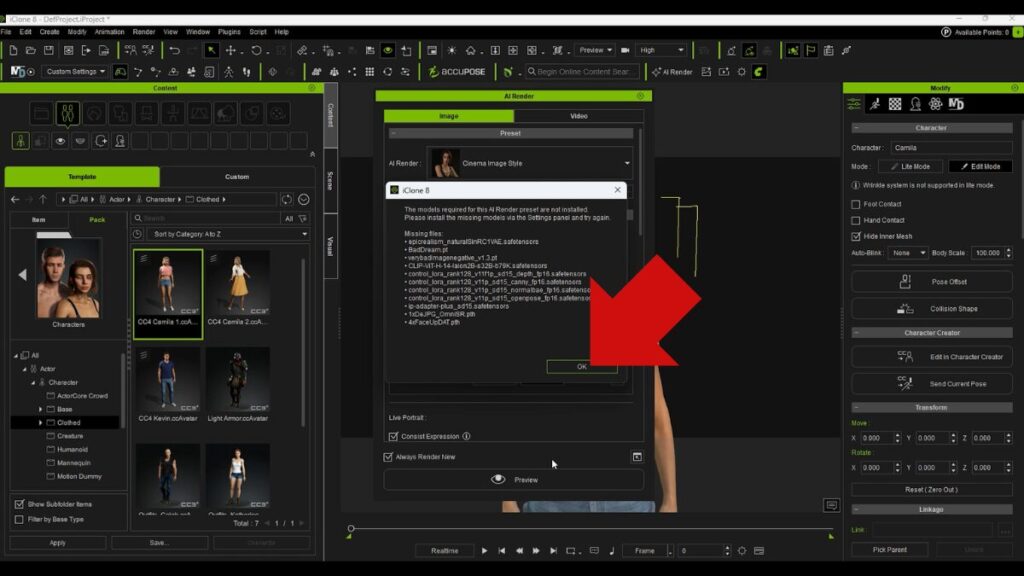Jump to the last frame
Viewport: 1024px width, 576px height.
553,551
